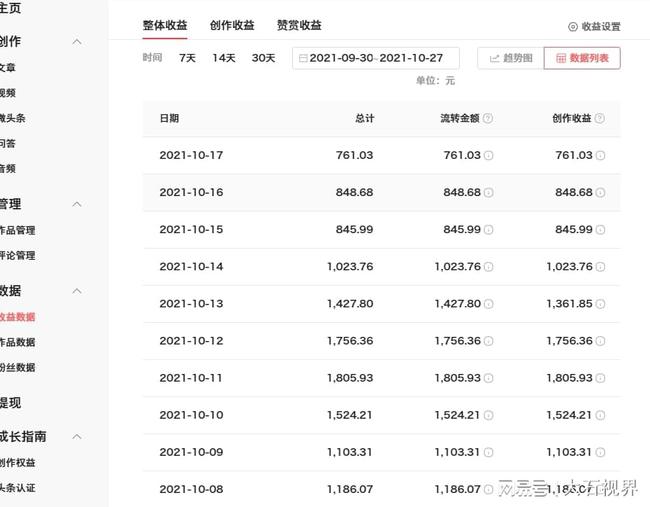Click the 总计 value 1,805.93

(x=350, y=378)
